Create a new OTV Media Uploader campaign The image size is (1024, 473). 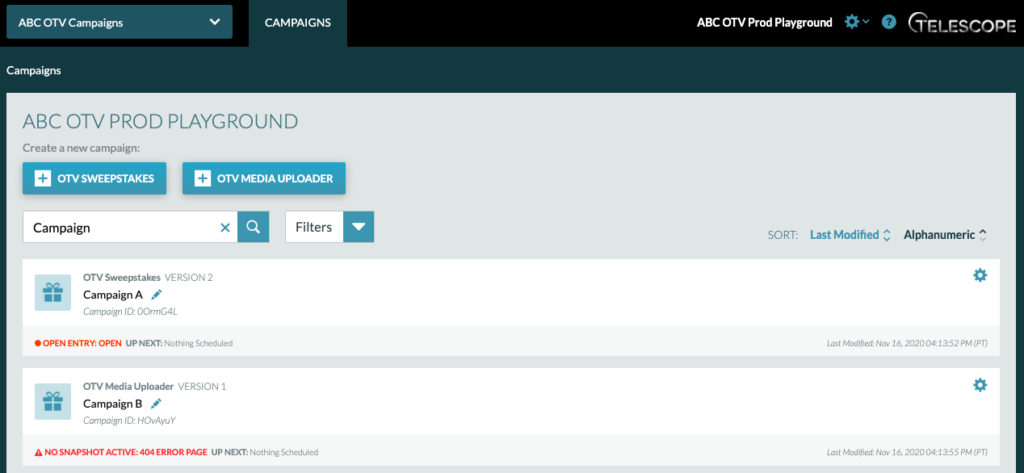pos(264,178)
